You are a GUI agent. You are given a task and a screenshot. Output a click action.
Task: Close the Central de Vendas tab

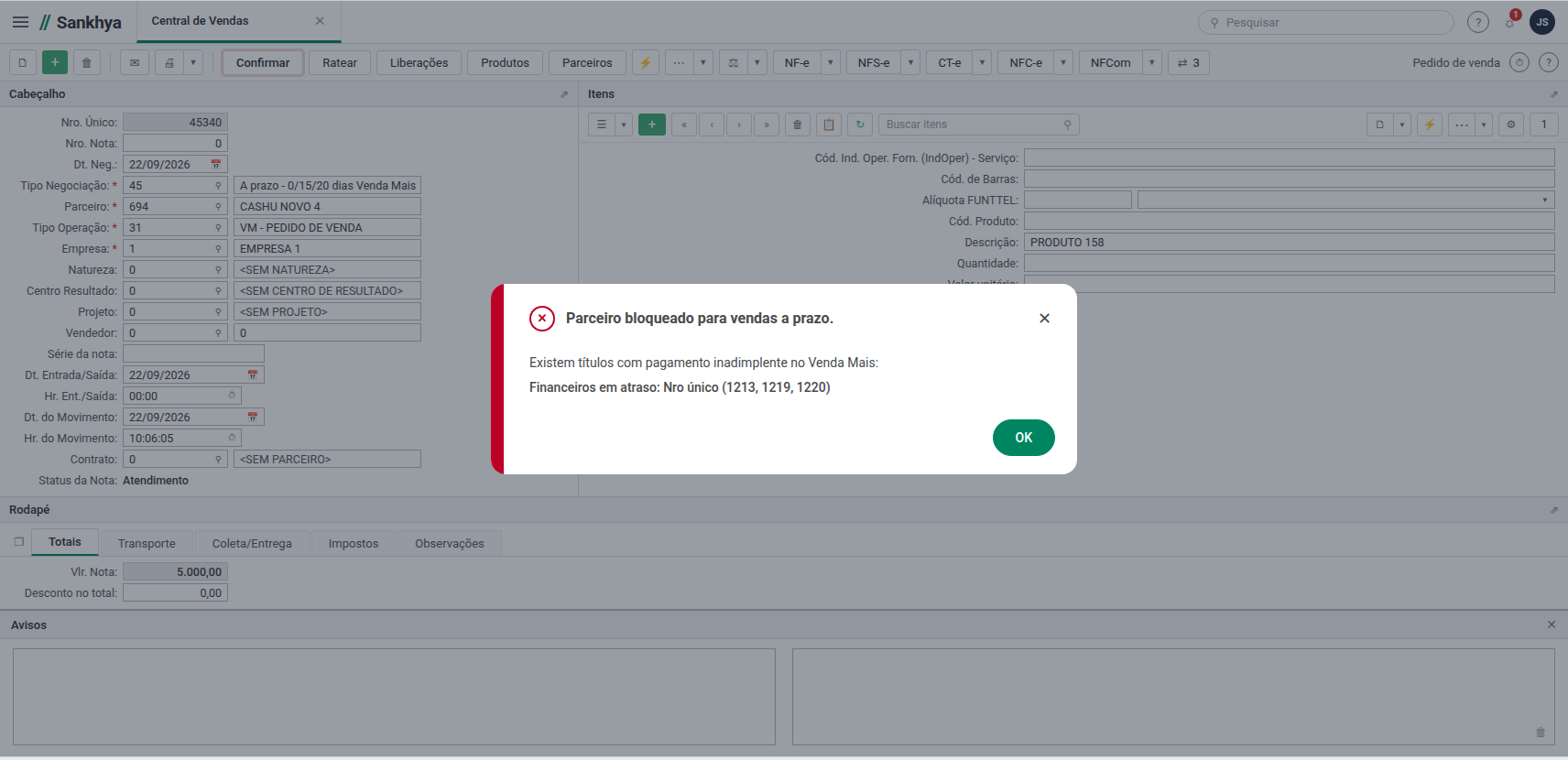320,21
